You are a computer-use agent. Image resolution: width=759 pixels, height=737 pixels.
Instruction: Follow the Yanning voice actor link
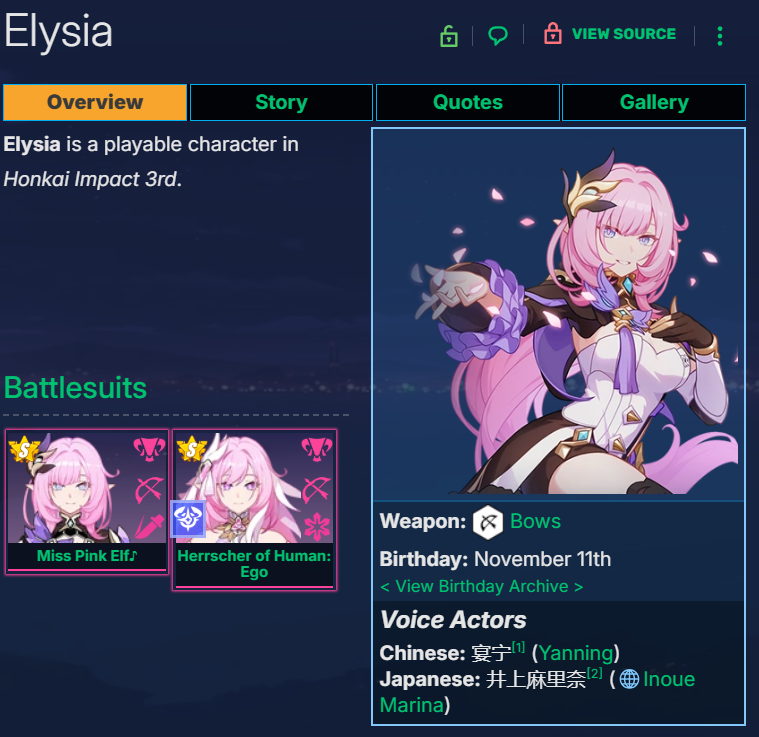point(576,653)
